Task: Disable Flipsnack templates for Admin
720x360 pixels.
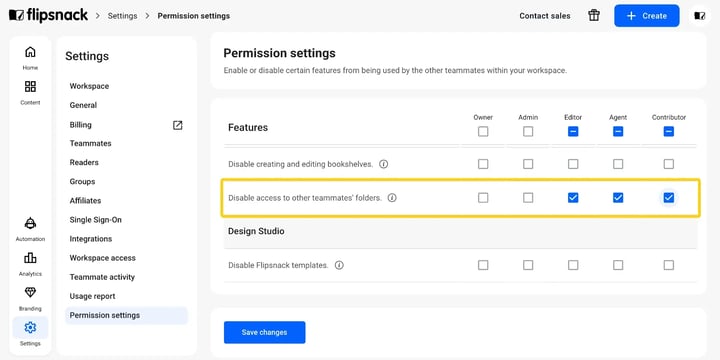Action: [x=528, y=265]
